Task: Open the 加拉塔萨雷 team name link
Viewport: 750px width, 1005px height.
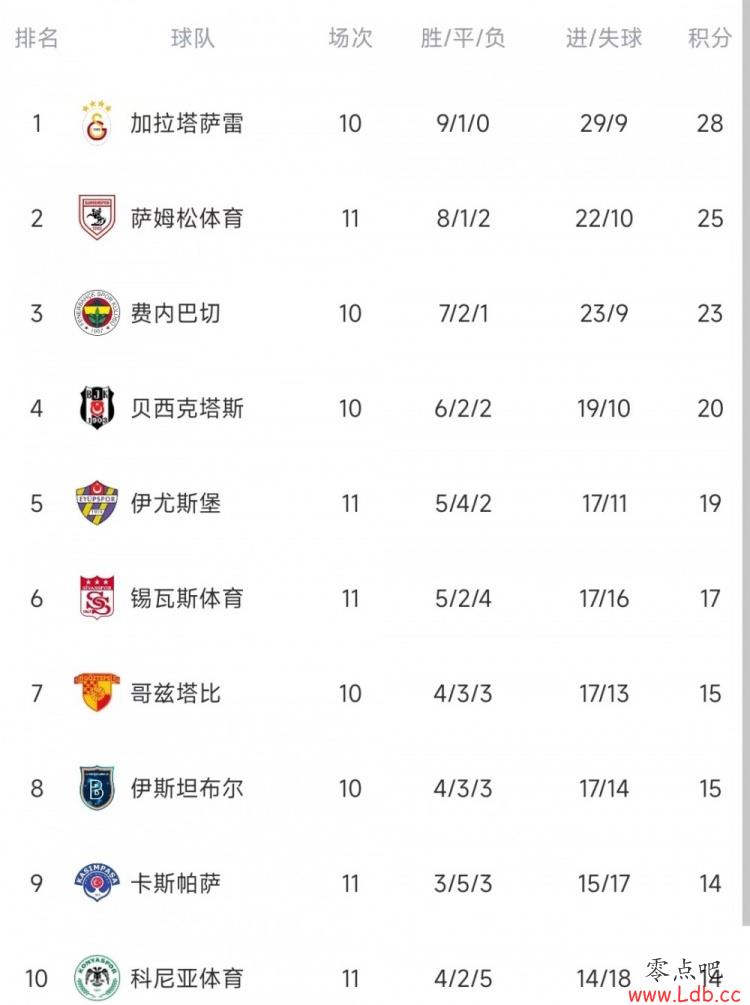Action: 187,123
